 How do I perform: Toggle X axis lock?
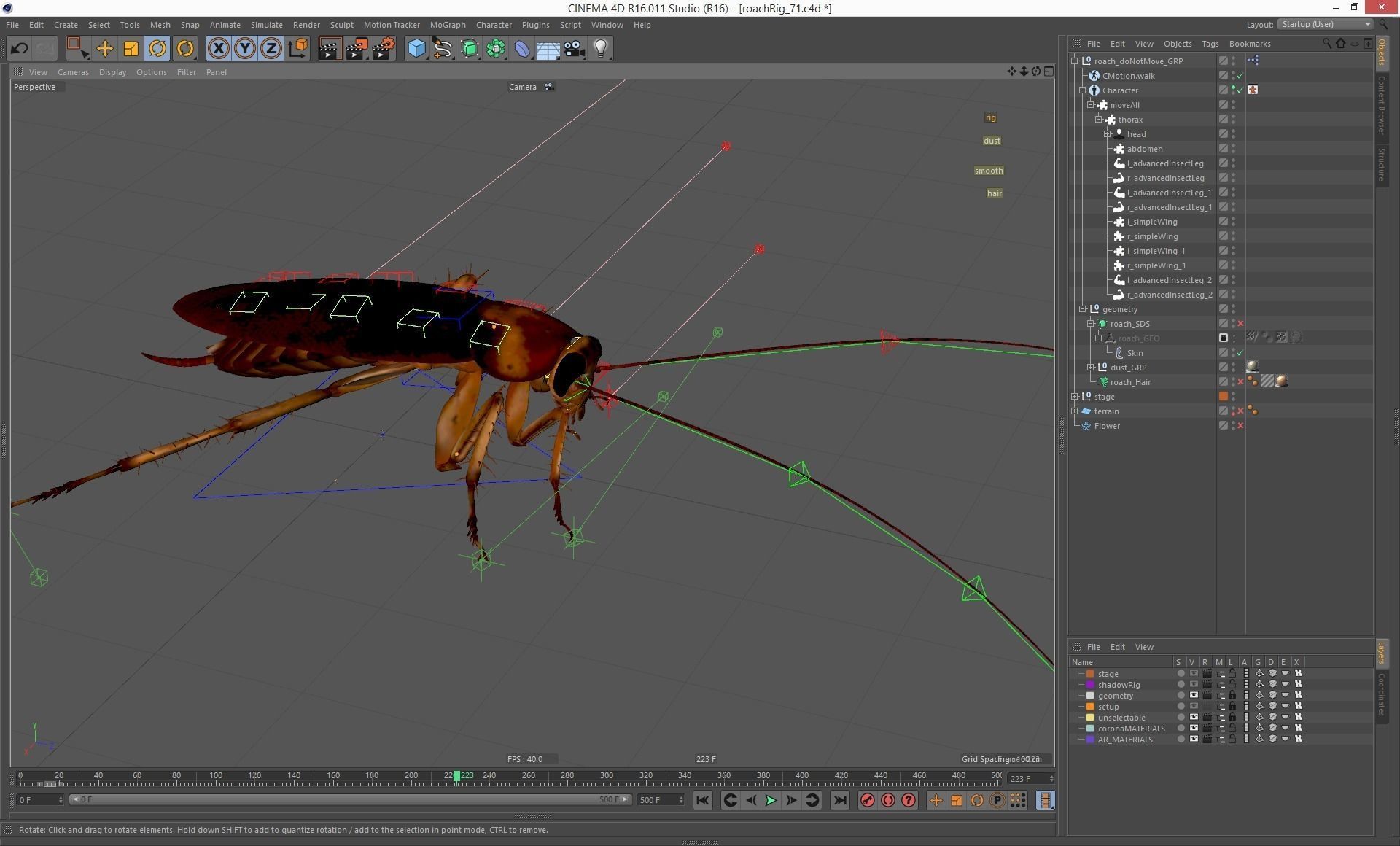tap(218, 49)
